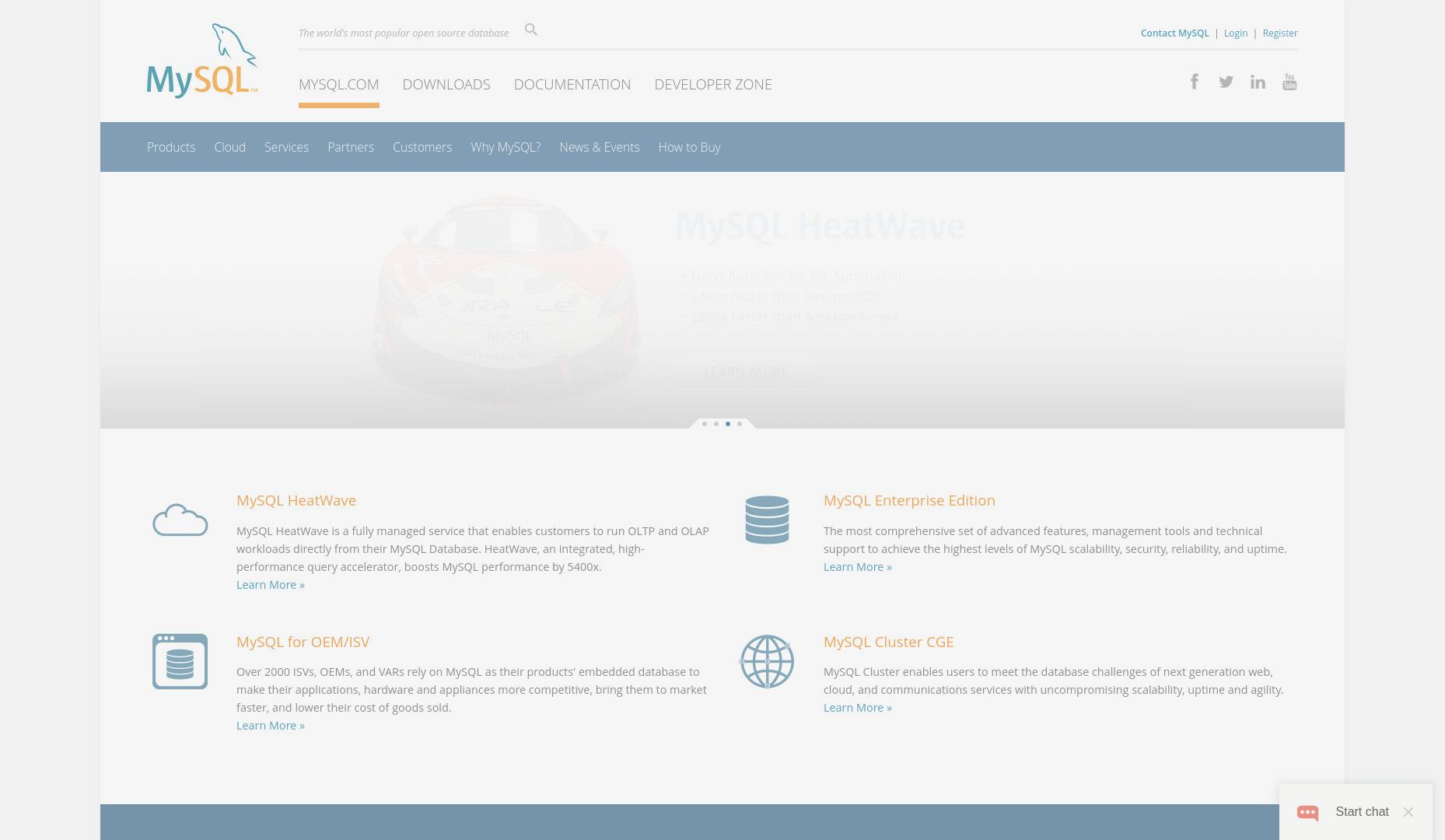This screenshot has height=840, width=1445.
Task: Open the MySQL Cluster CGE heading link
Action: click(x=888, y=642)
